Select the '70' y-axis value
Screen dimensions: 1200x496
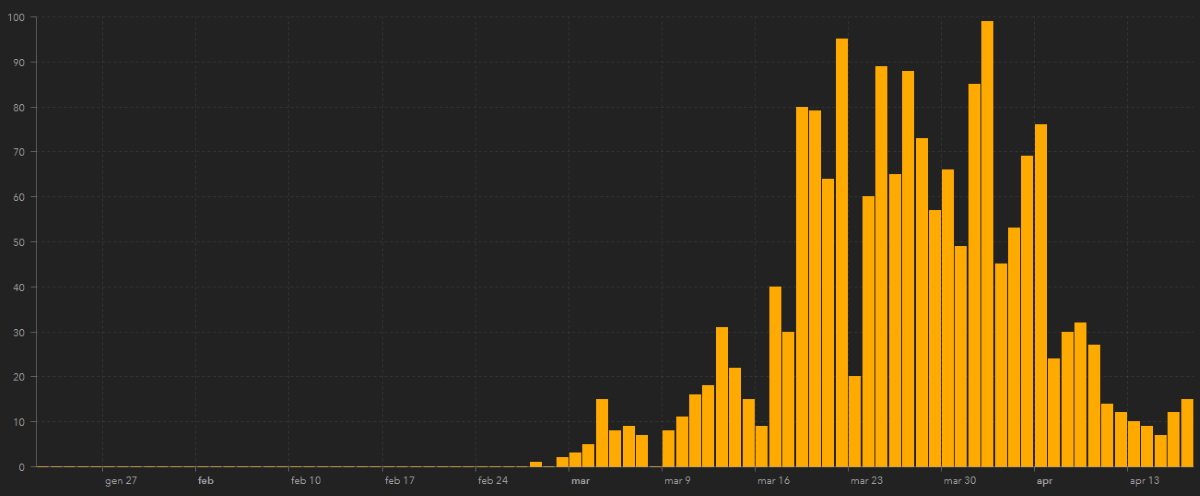[x=20, y=152]
